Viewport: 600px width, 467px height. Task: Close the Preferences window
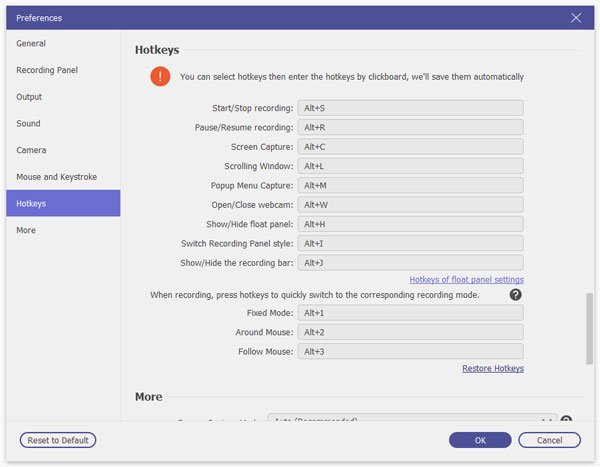pyautogui.click(x=576, y=17)
